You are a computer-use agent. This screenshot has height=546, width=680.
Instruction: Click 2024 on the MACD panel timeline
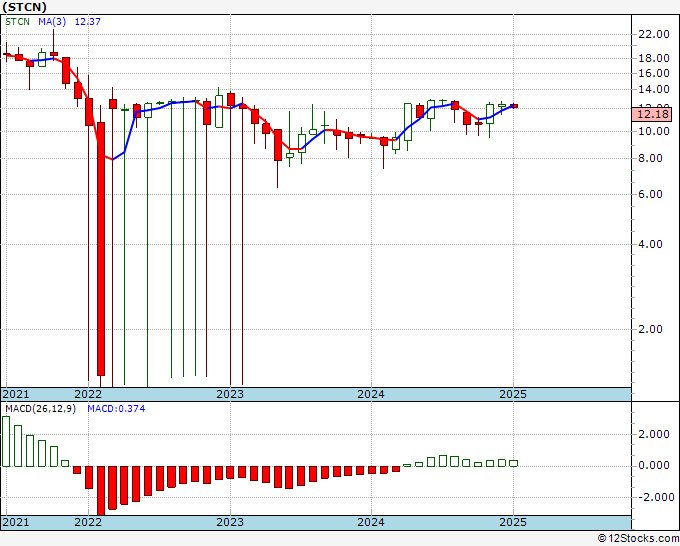coord(371,522)
